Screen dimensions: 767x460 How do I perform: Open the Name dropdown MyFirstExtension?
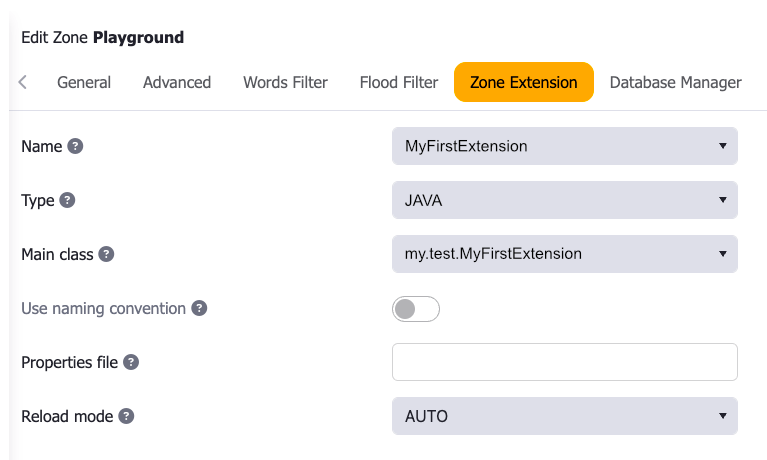click(564, 146)
